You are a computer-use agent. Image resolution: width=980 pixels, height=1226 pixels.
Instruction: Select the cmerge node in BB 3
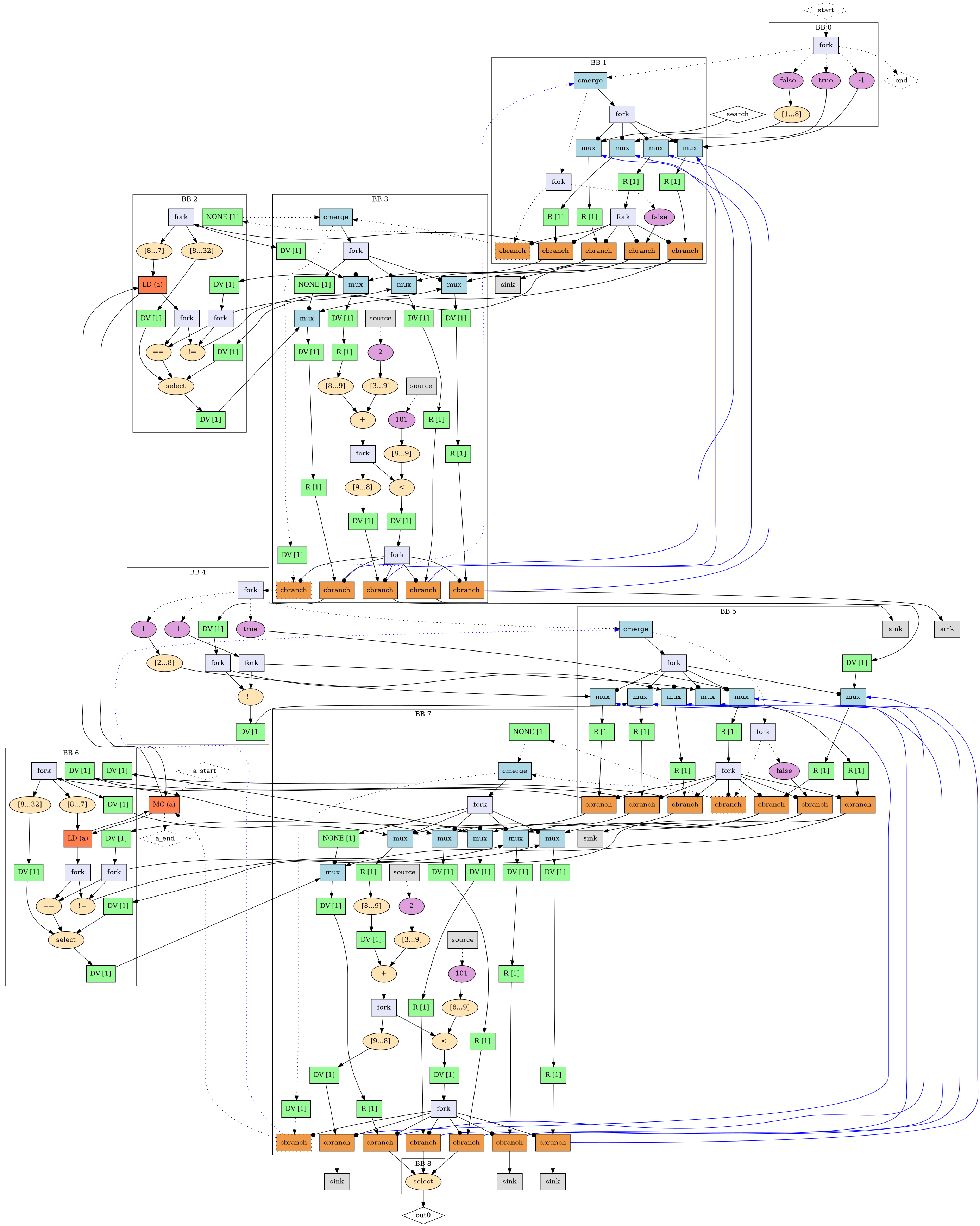click(335, 217)
